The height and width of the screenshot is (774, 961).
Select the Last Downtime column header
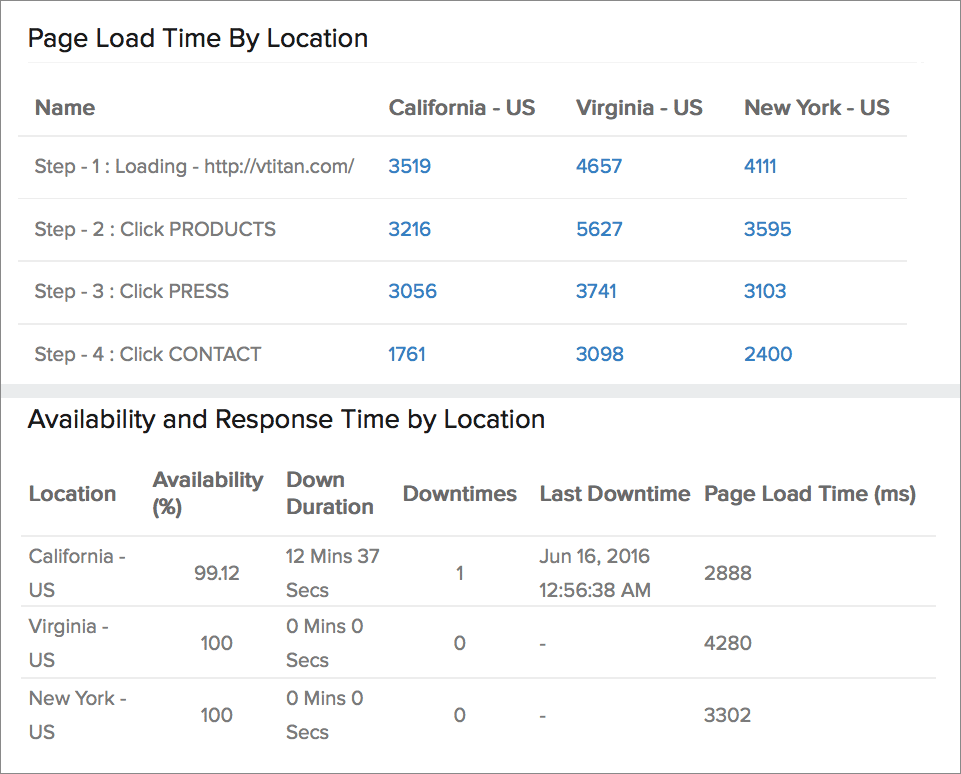615,494
